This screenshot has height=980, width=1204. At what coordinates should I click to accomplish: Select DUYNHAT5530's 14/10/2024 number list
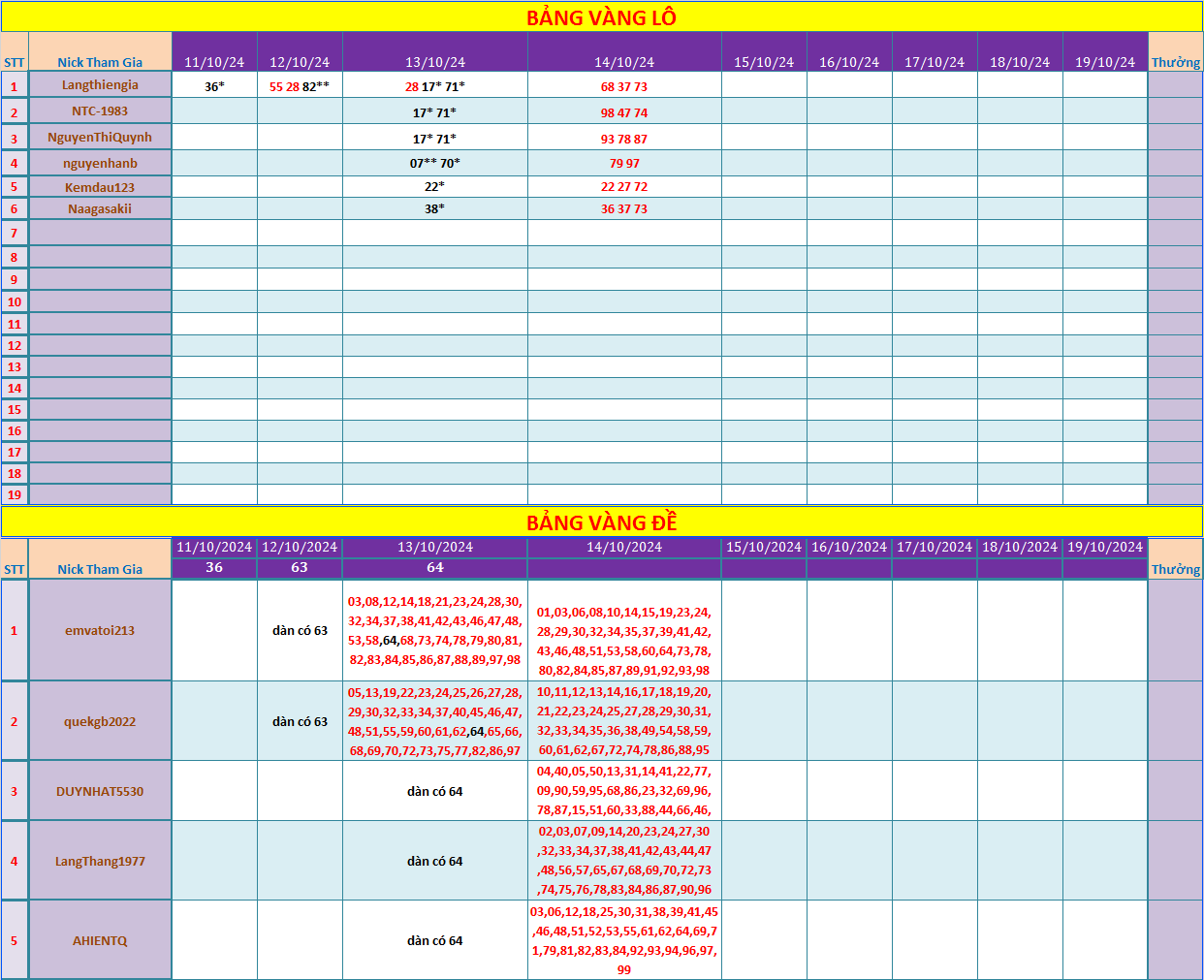pos(624,791)
